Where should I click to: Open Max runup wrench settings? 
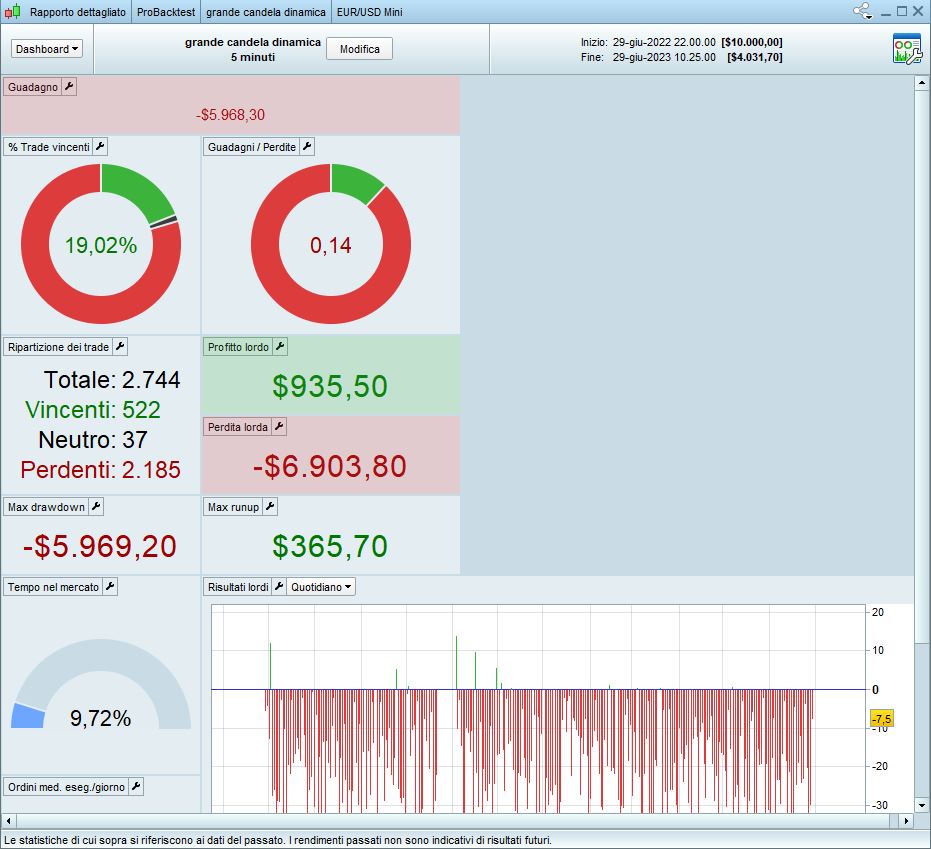click(270, 507)
